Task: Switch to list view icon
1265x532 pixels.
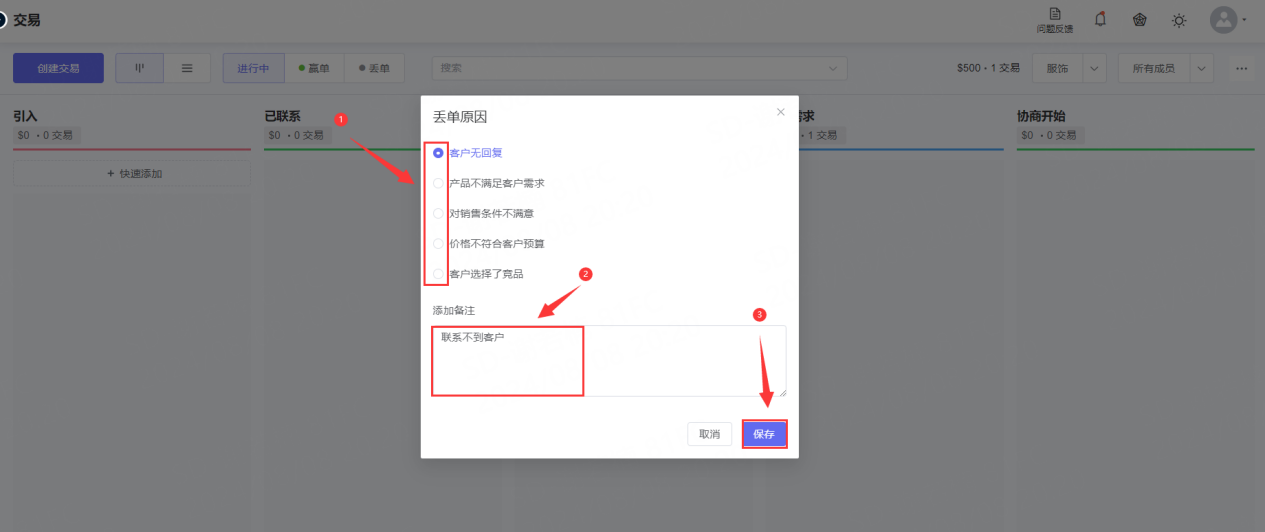Action: (186, 68)
